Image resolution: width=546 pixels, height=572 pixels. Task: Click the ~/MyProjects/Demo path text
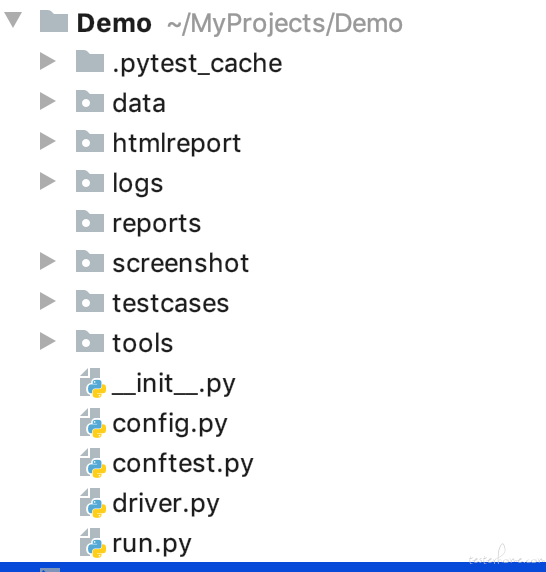[x=285, y=24]
